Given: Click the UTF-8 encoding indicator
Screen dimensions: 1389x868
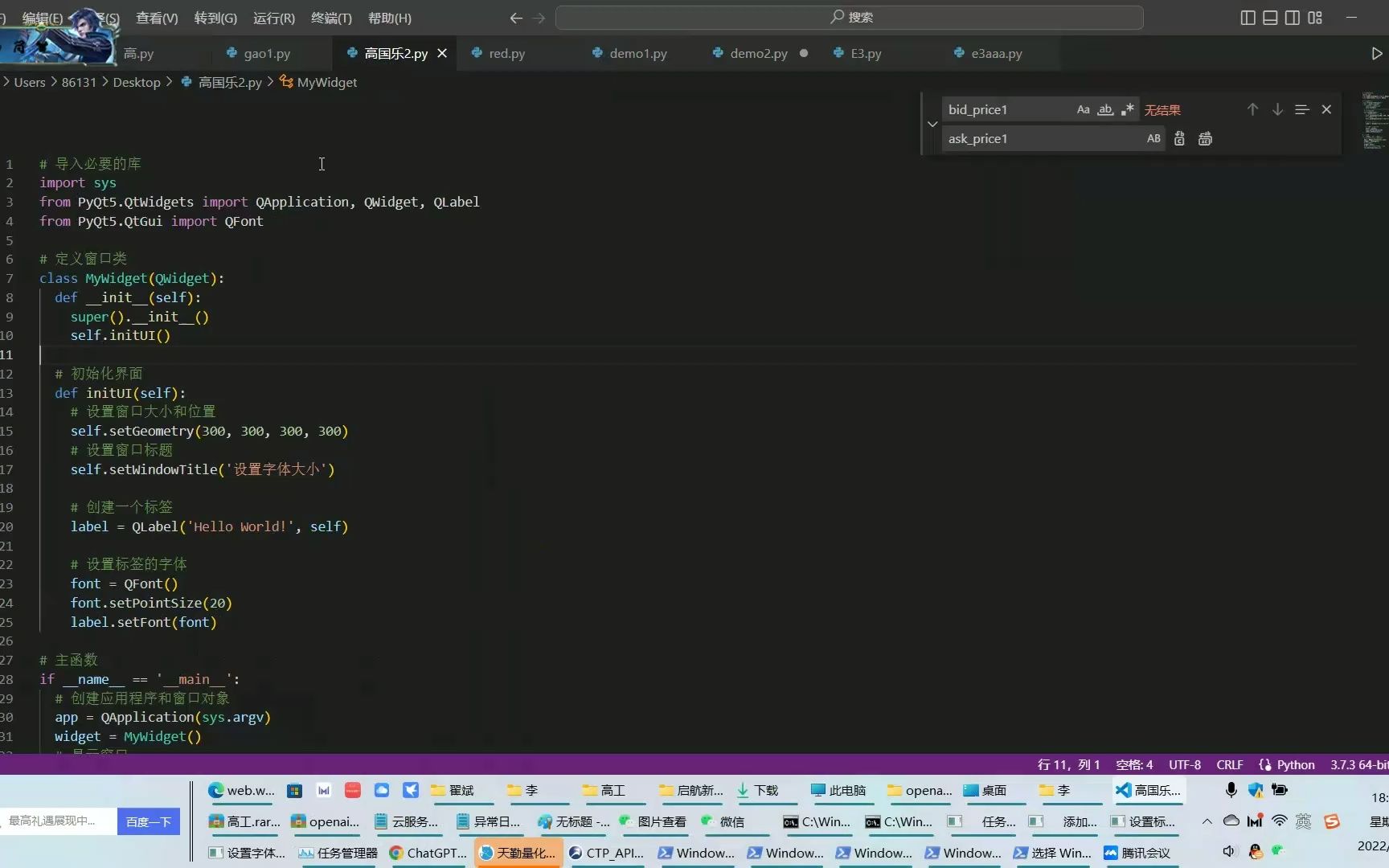Looking at the screenshot, I should coord(1184,764).
